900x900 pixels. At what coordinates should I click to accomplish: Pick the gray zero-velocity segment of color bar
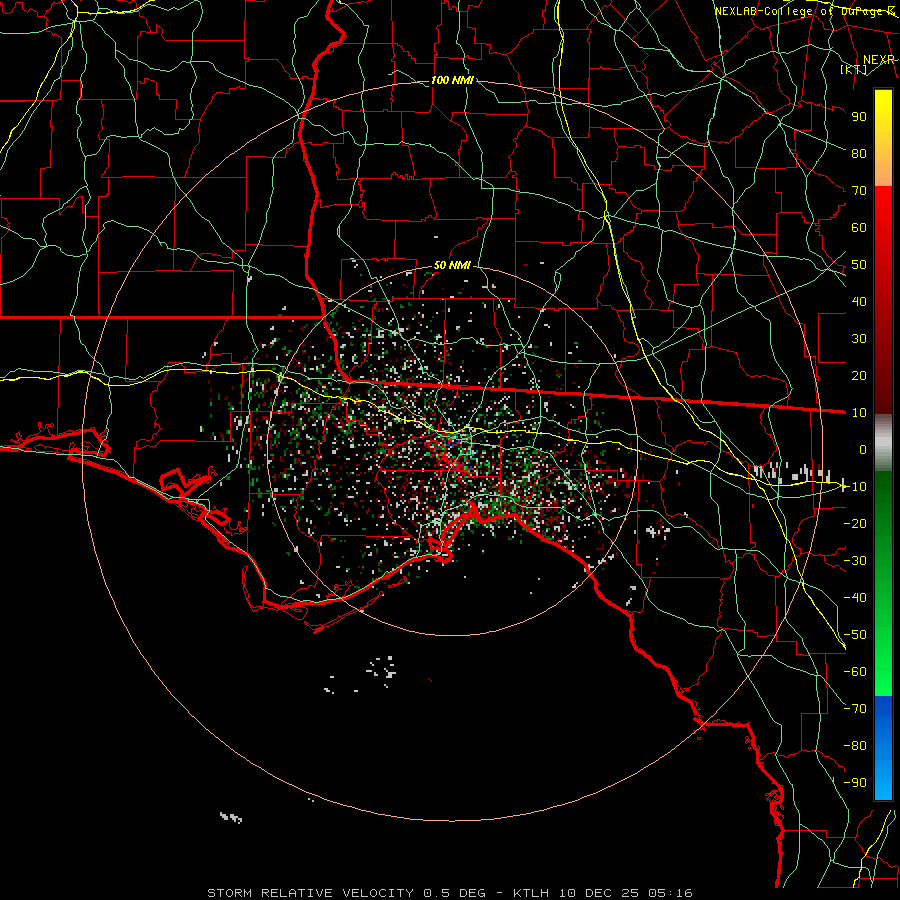(x=883, y=443)
